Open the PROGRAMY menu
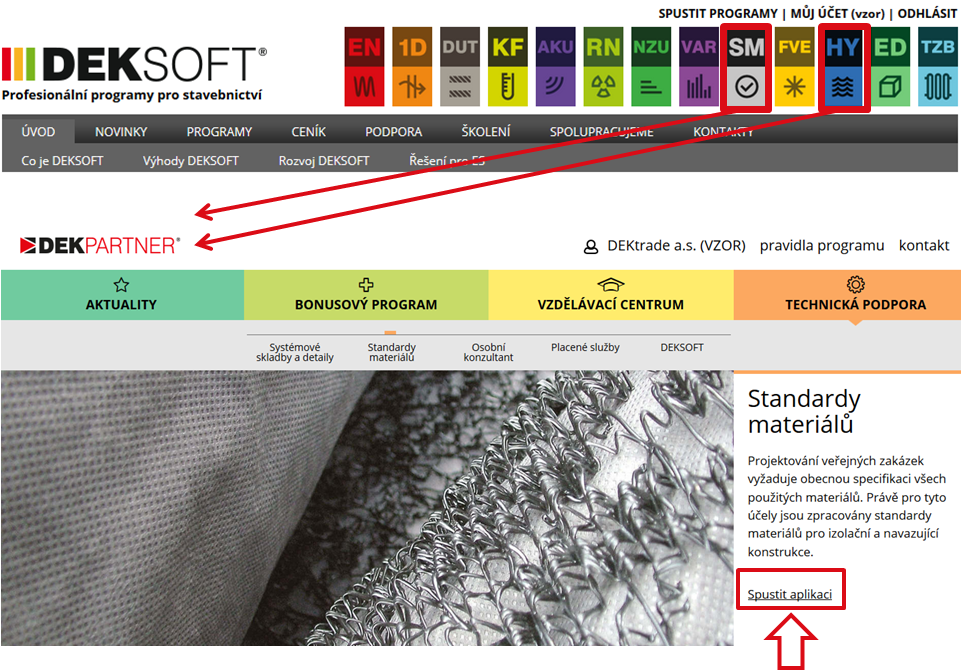 (219, 132)
